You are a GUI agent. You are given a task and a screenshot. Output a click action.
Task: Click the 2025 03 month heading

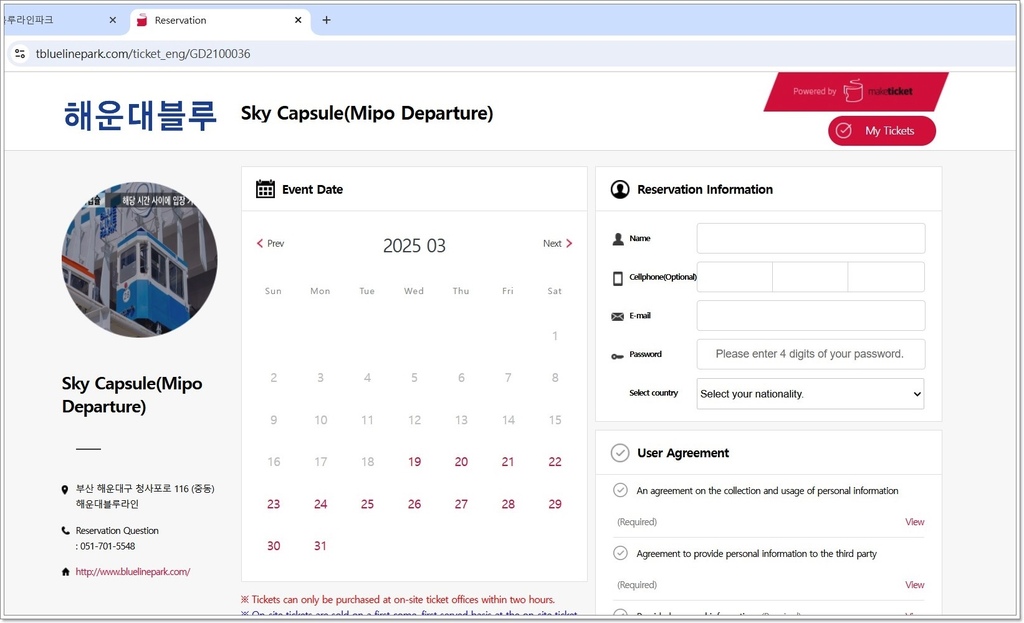pyautogui.click(x=414, y=246)
